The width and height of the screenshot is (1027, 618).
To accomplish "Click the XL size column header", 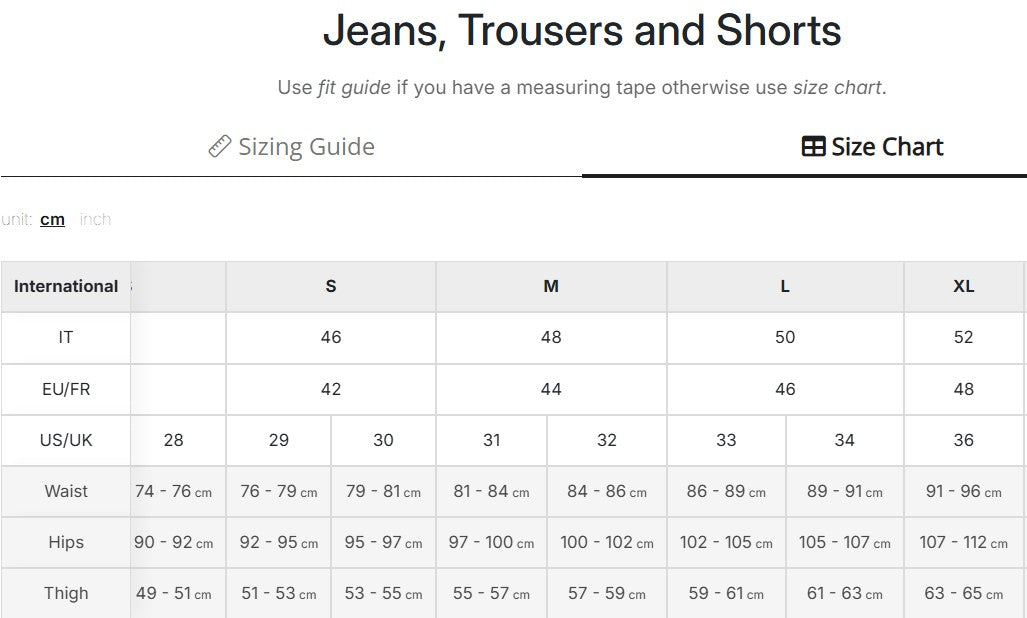I will (963, 287).
